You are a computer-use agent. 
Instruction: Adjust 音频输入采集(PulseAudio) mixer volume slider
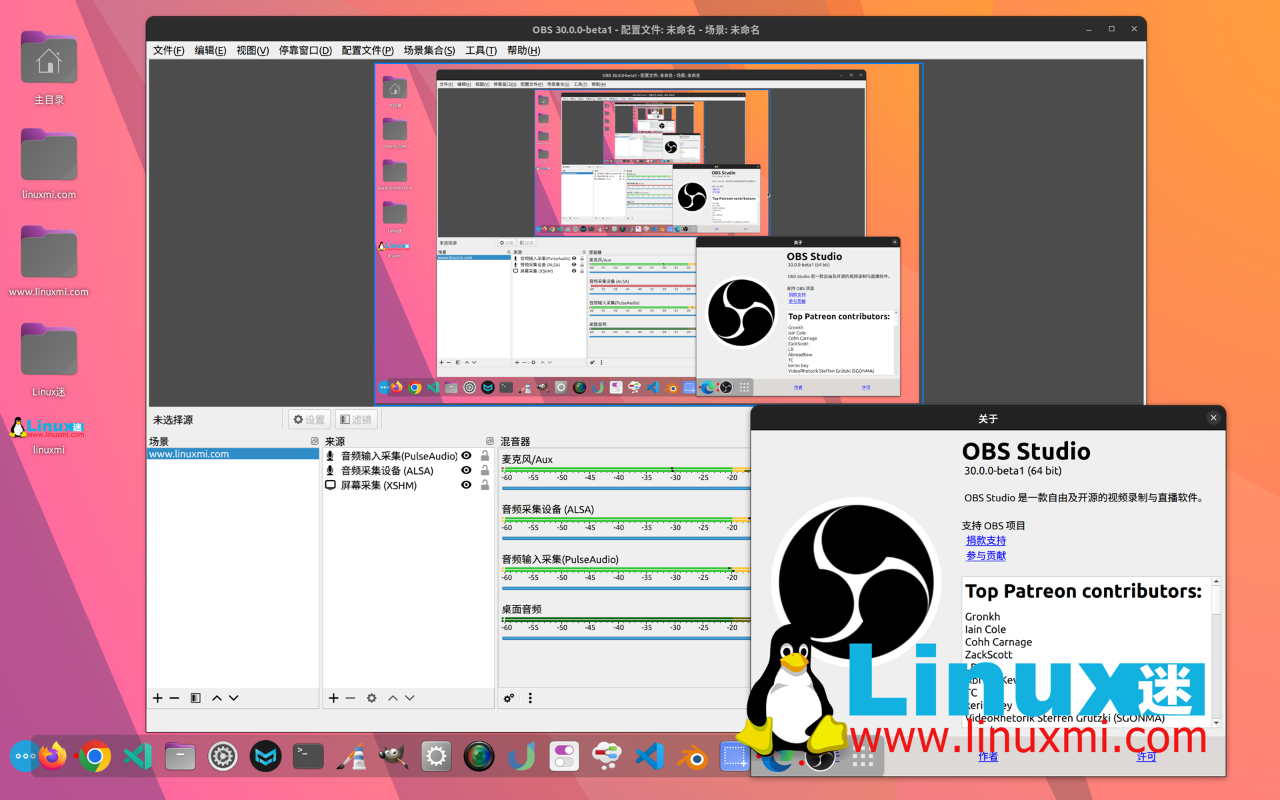(x=626, y=588)
